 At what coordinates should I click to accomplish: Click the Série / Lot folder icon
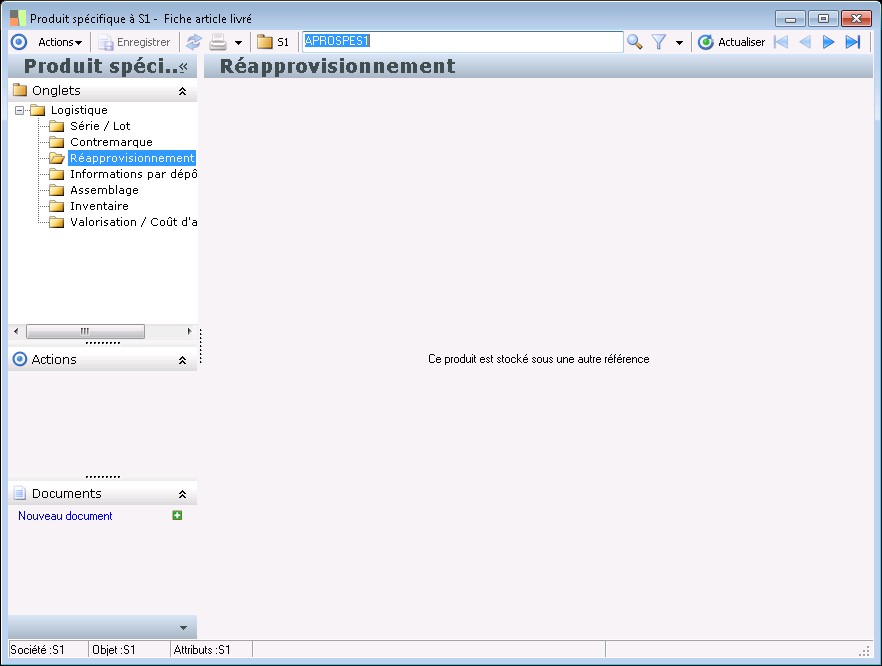[x=56, y=126]
